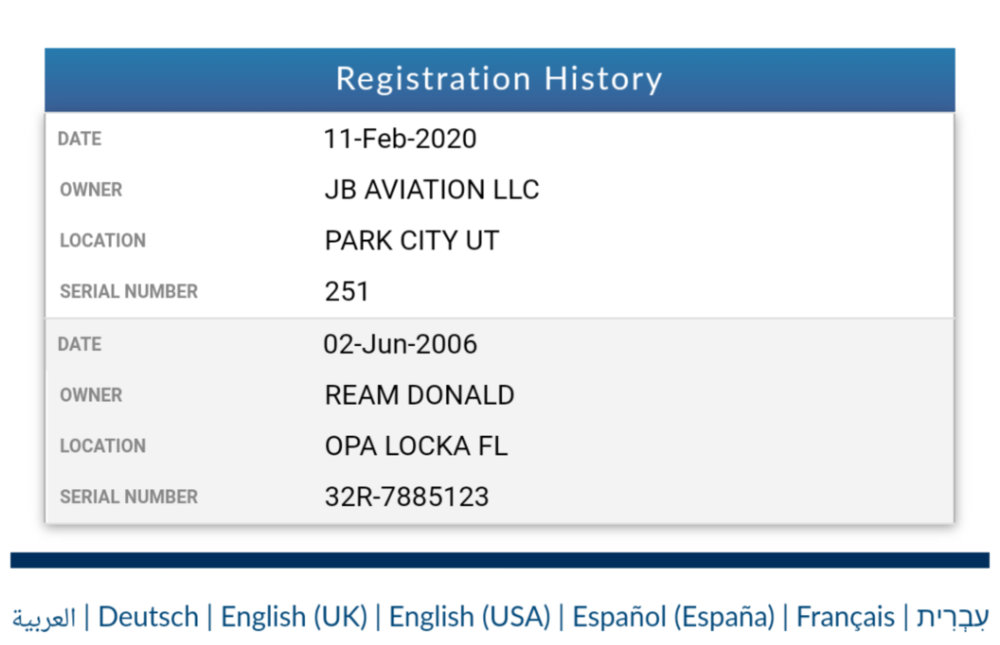1000x645 pixels.
Task: Switch site language to Deutsch
Action: point(148,617)
